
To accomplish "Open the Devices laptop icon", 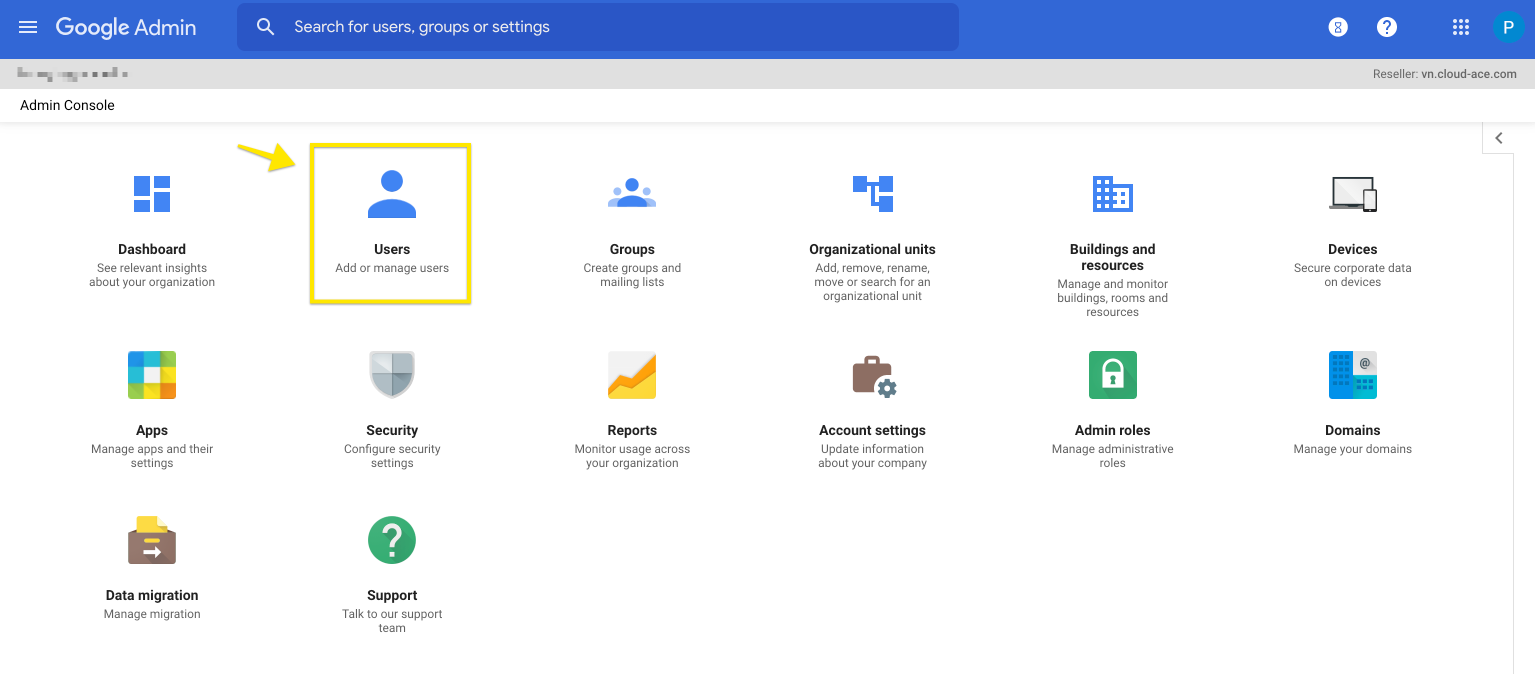I will (x=1353, y=193).
